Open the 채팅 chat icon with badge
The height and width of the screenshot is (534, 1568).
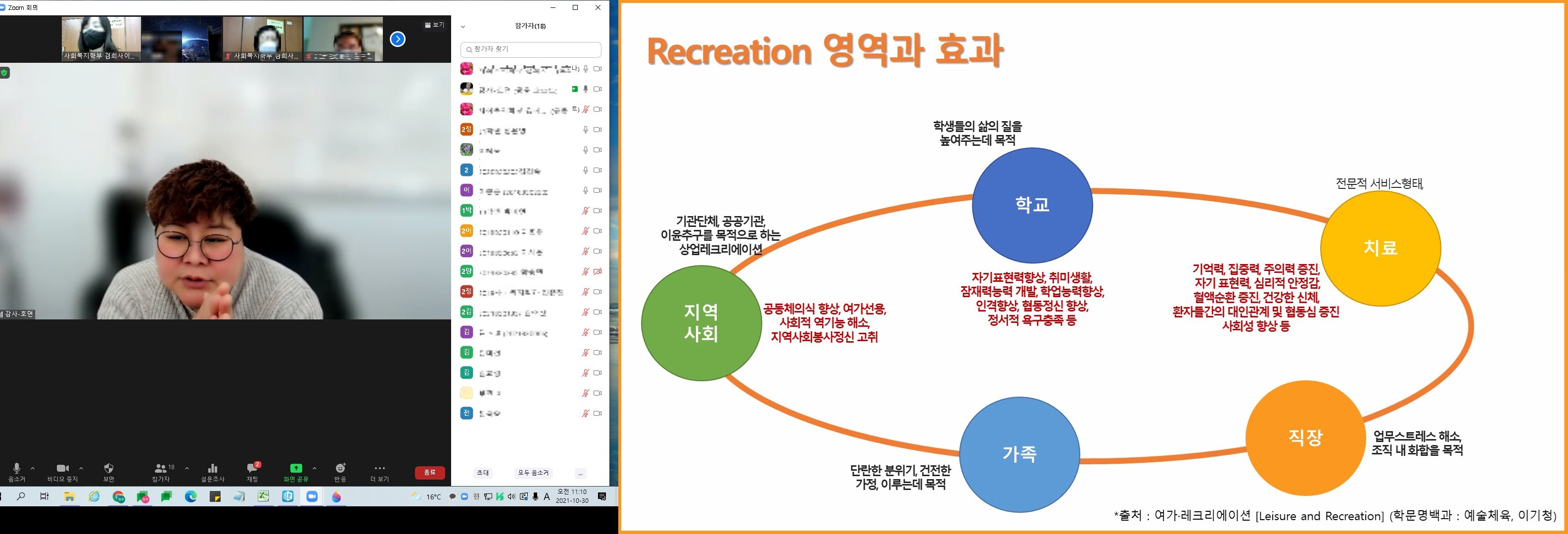coord(252,468)
